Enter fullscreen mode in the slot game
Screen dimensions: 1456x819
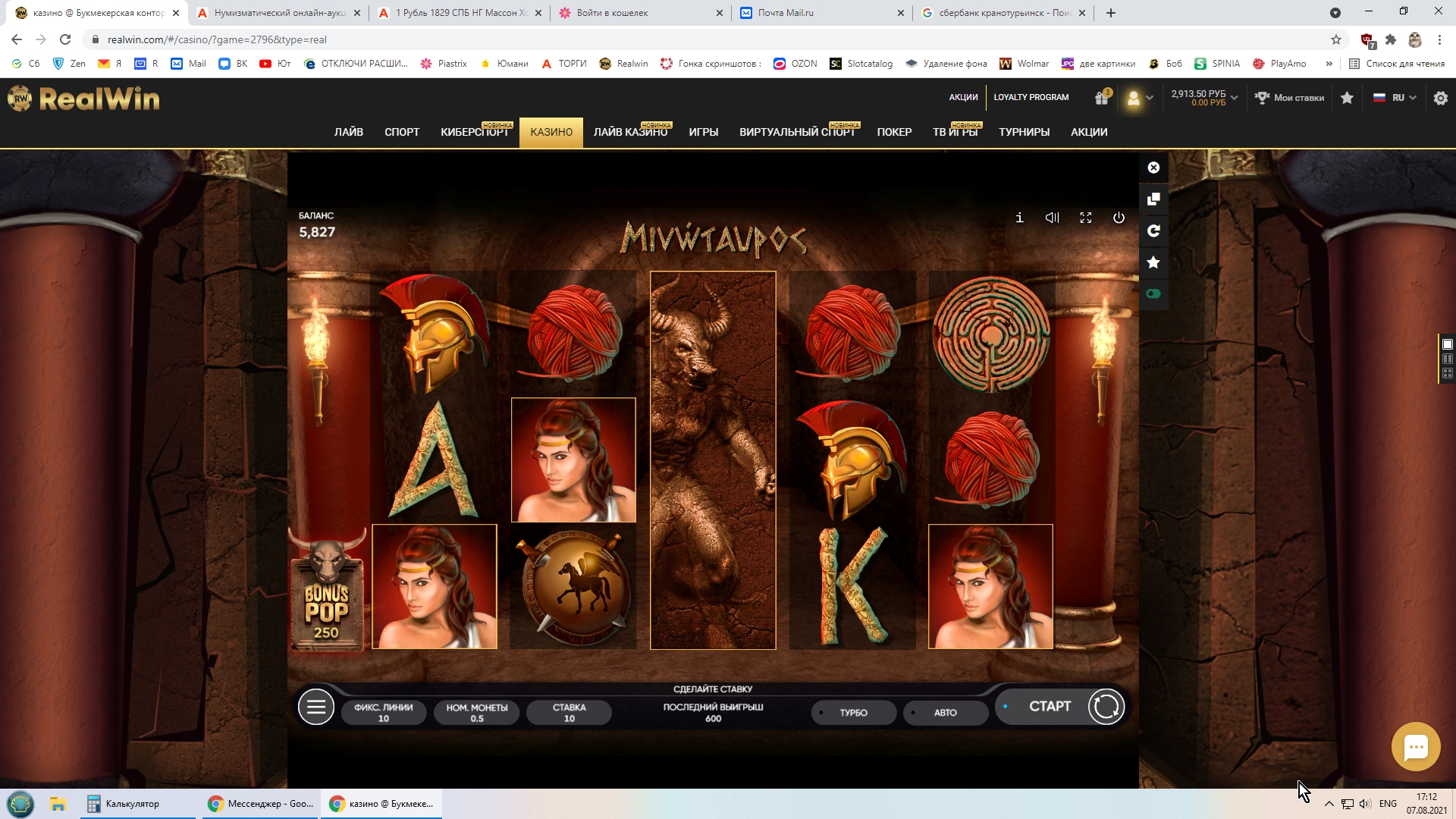(x=1086, y=218)
